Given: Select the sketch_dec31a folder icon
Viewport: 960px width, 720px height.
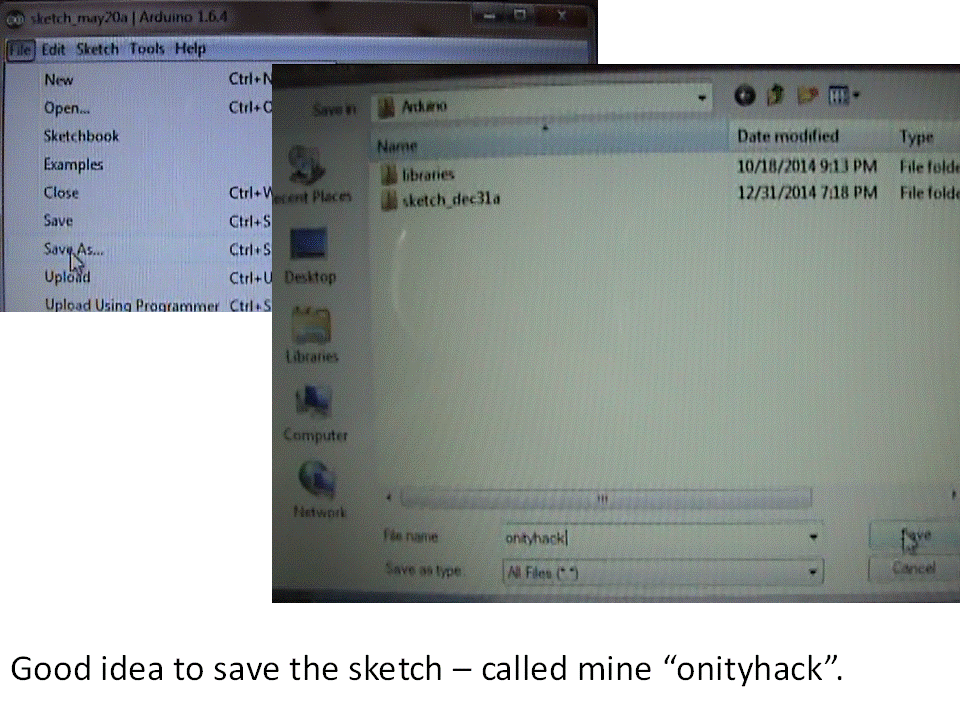Looking at the screenshot, I should pos(389,200).
